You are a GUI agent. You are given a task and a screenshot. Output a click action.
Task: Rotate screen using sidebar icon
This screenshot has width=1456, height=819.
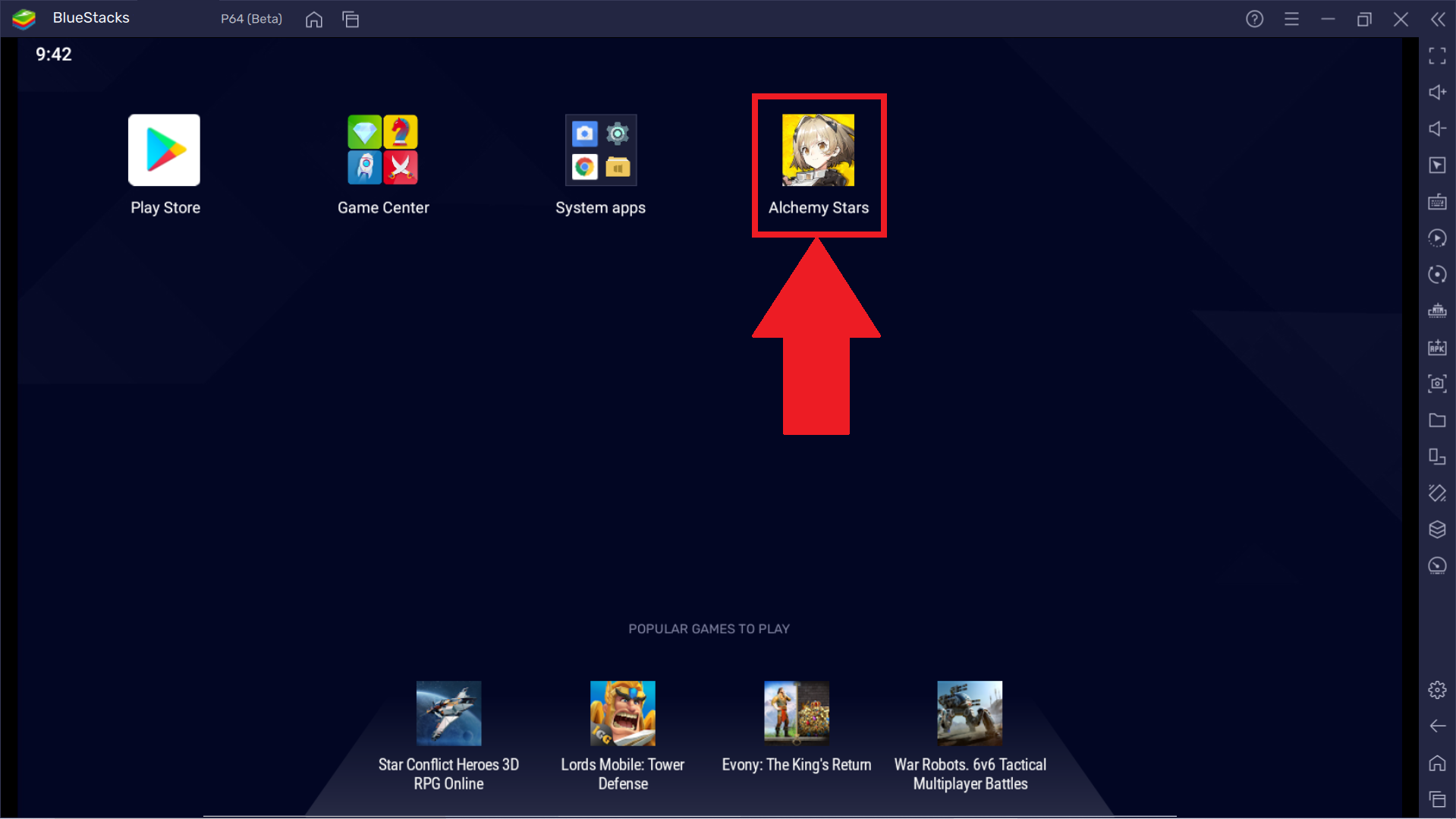pyautogui.click(x=1437, y=457)
